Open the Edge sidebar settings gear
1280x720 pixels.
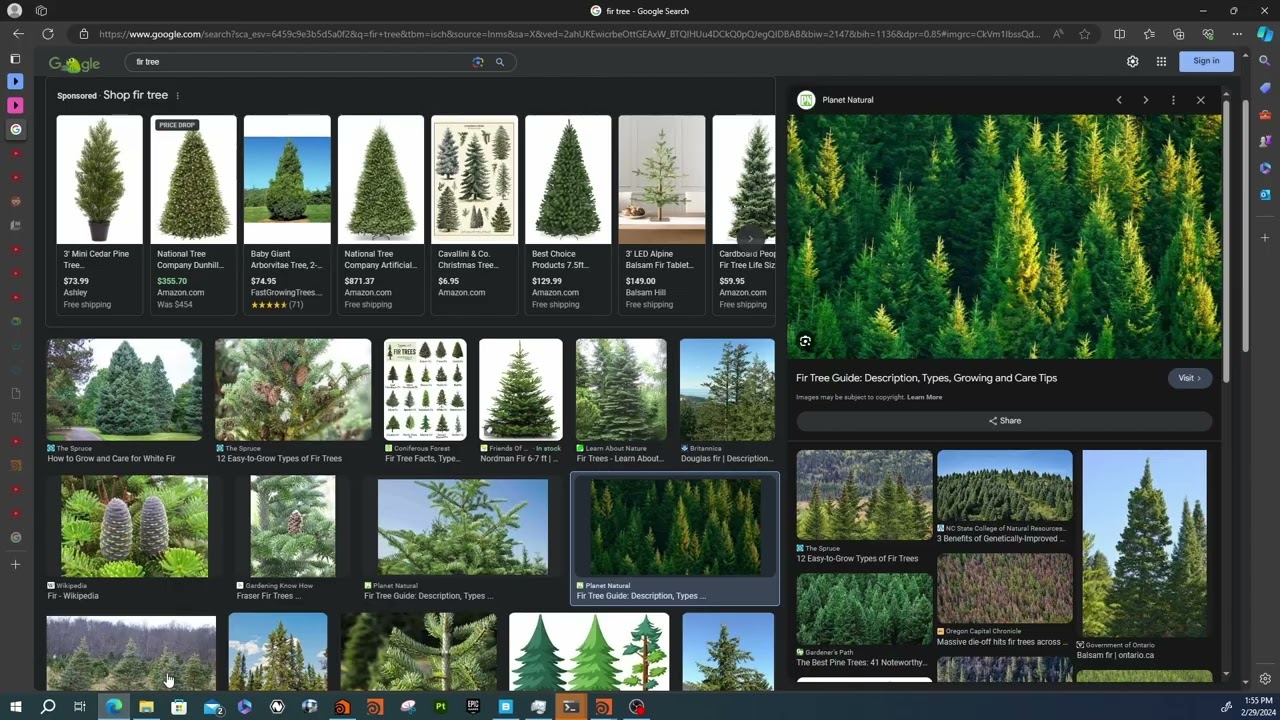pyautogui.click(x=1265, y=679)
